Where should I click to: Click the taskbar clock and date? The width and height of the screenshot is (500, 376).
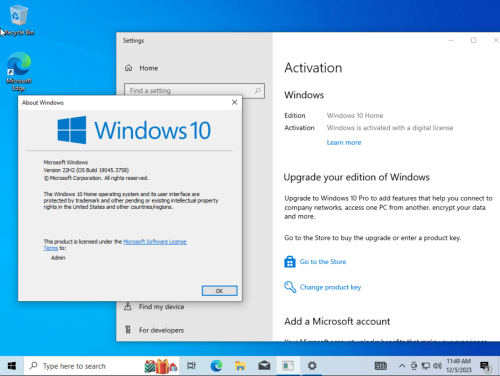point(459,366)
